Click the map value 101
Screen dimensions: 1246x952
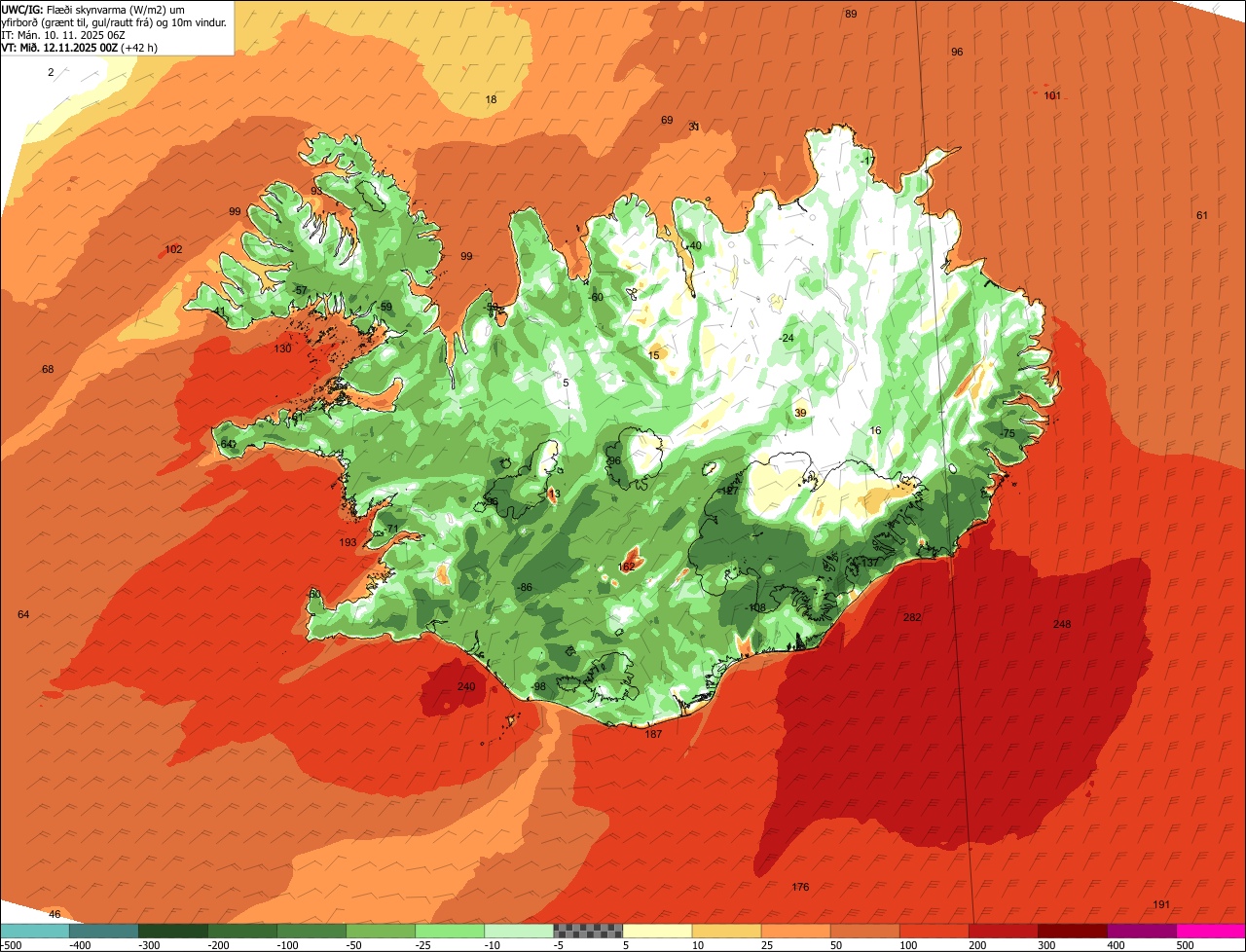[x=1052, y=95]
